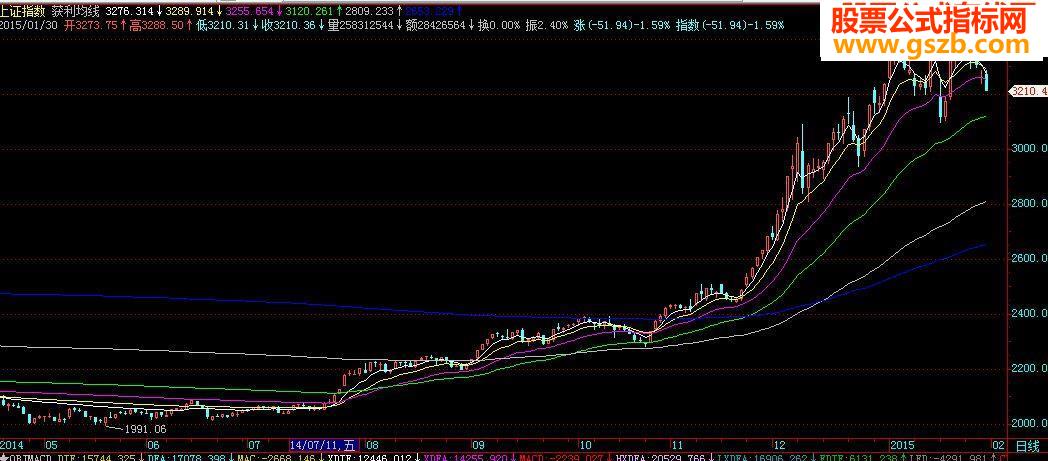This screenshot has width=1048, height=461.
Task: Click the 指数(-51.94)-1.59% readout
Action: coord(730,25)
